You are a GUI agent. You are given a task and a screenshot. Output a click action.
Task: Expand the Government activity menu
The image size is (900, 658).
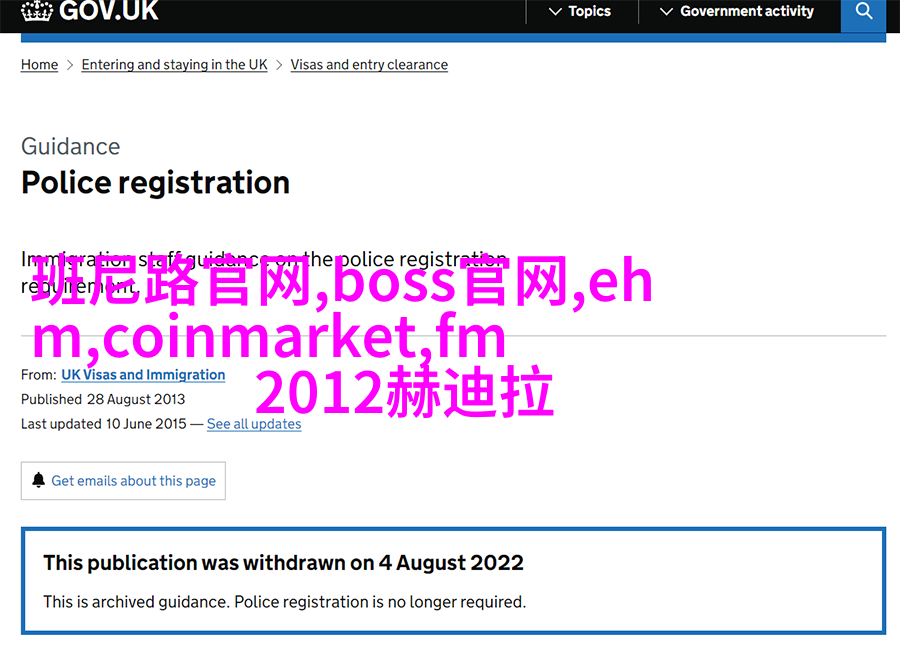(737, 11)
